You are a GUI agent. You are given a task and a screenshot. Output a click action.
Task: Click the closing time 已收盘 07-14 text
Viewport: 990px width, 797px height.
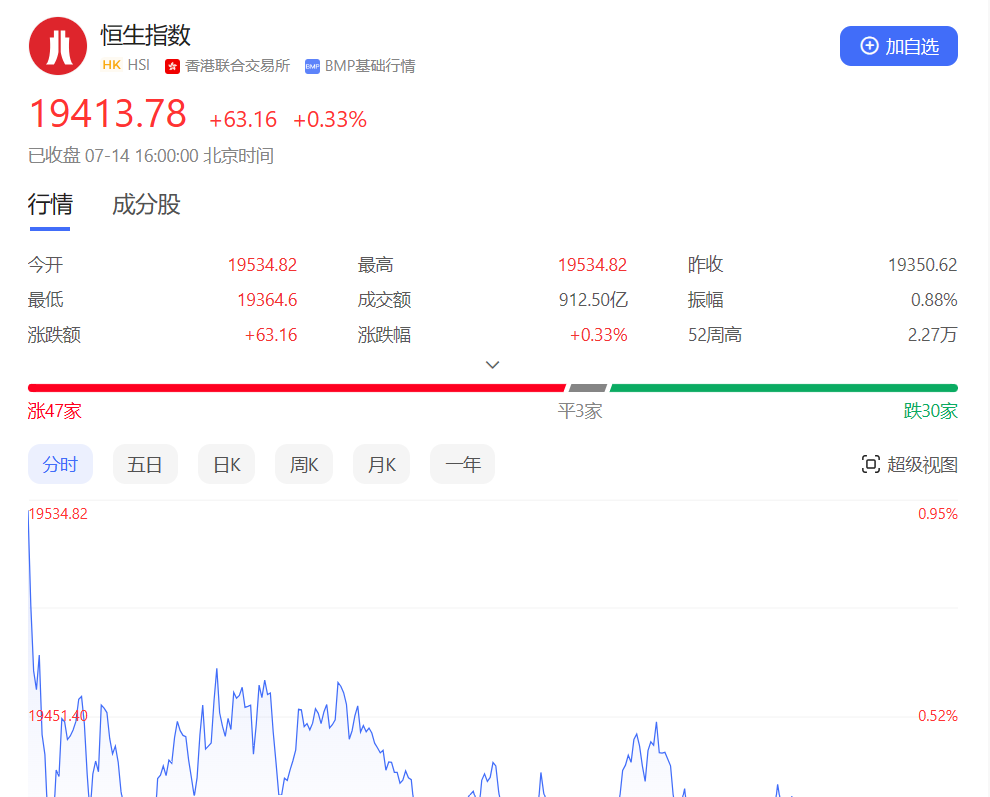pyautogui.click(x=151, y=155)
